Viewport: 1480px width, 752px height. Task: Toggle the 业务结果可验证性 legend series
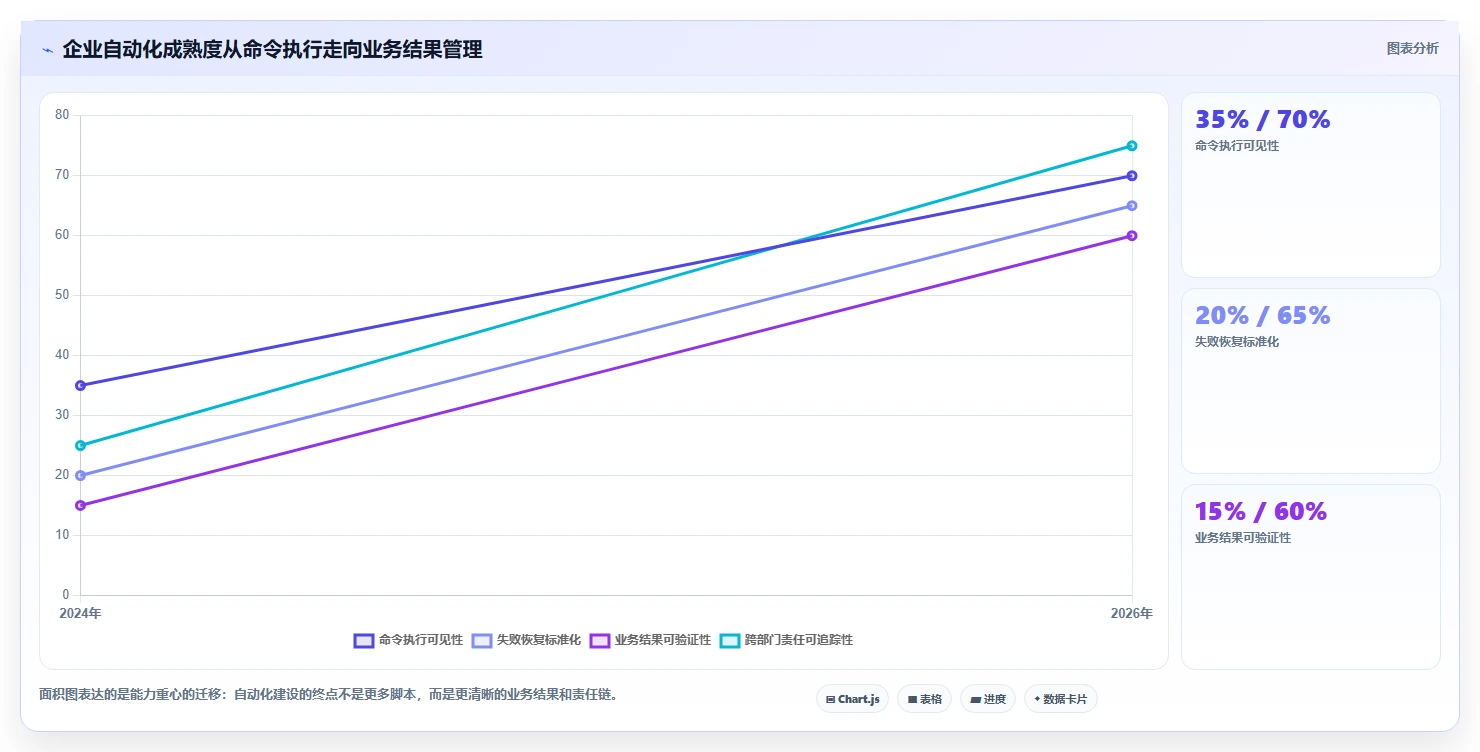click(x=650, y=640)
